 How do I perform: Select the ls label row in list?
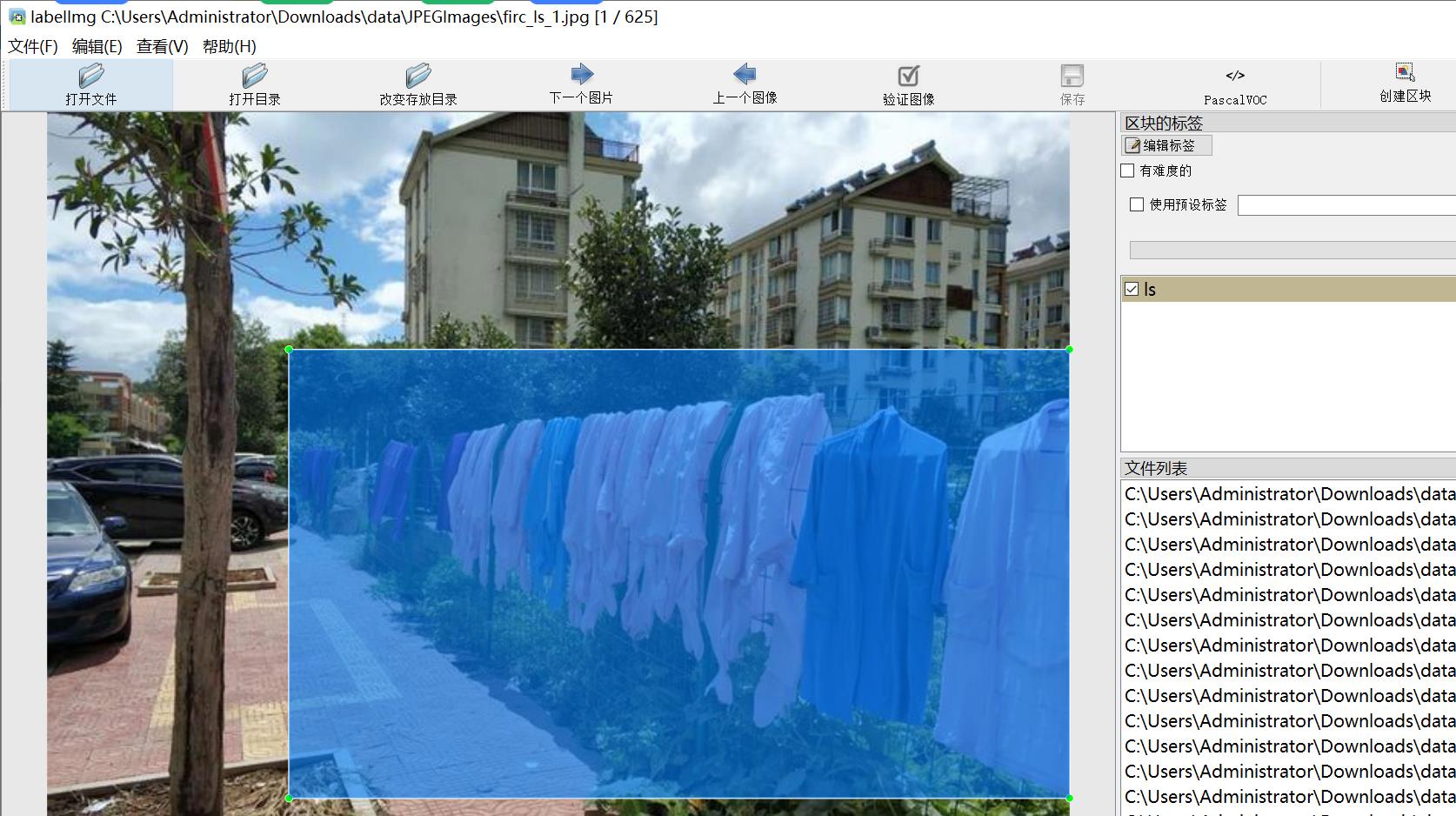point(1288,289)
